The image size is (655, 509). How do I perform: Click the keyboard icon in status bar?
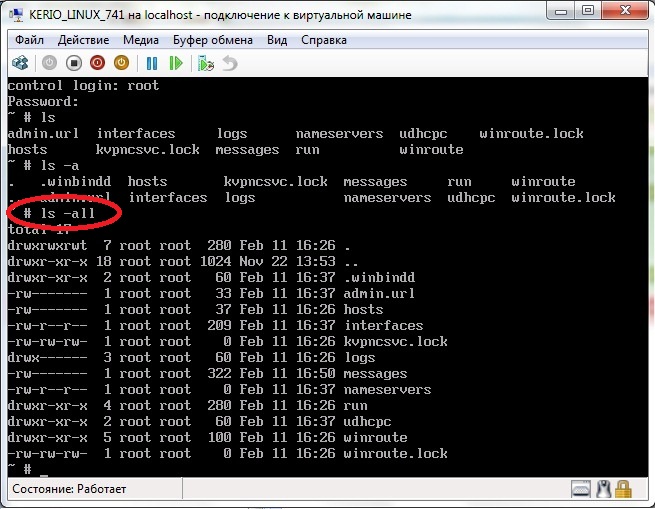582,489
